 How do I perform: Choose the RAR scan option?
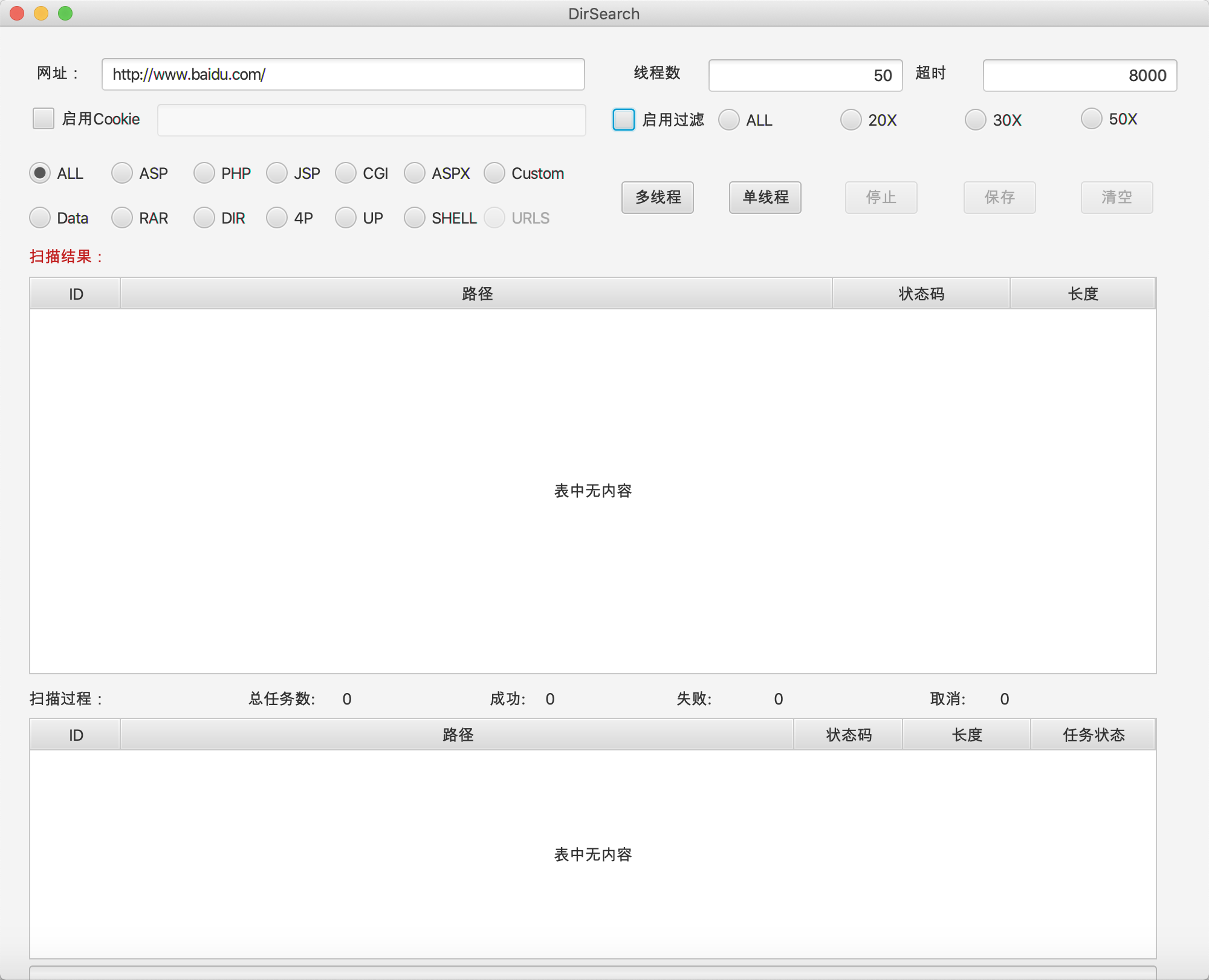[x=122, y=218]
